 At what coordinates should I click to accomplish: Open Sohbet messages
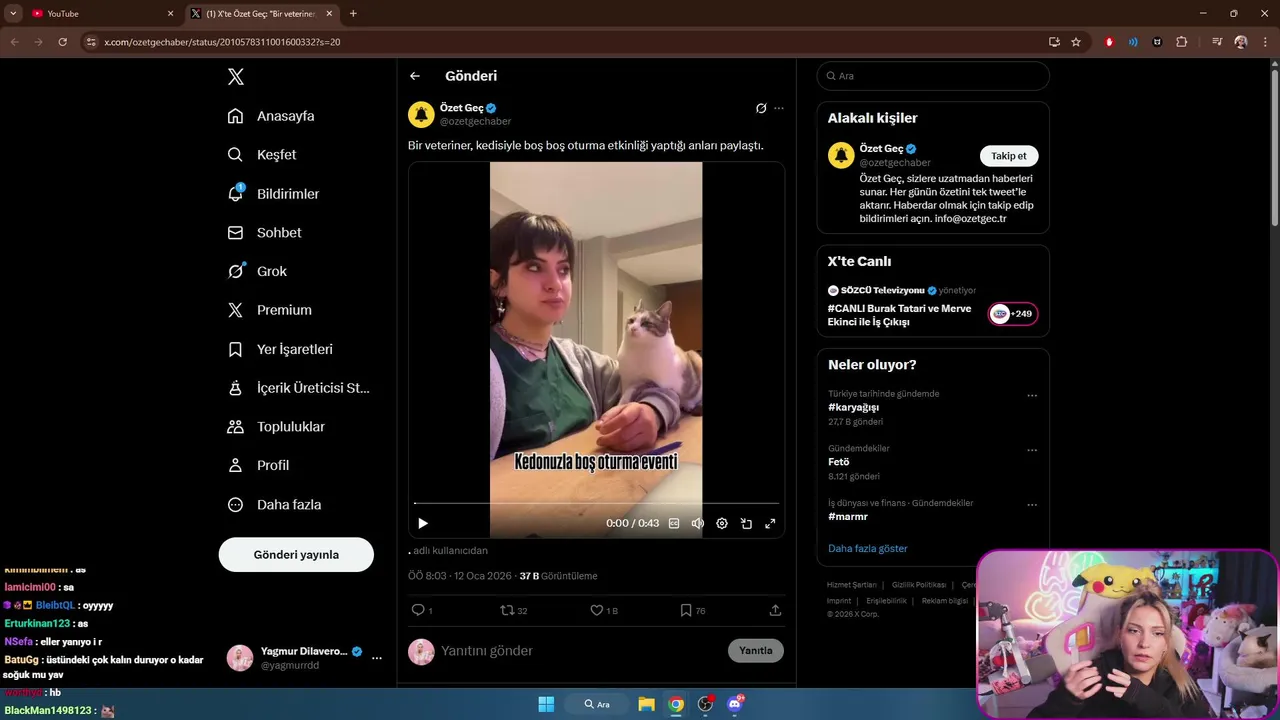click(264, 232)
